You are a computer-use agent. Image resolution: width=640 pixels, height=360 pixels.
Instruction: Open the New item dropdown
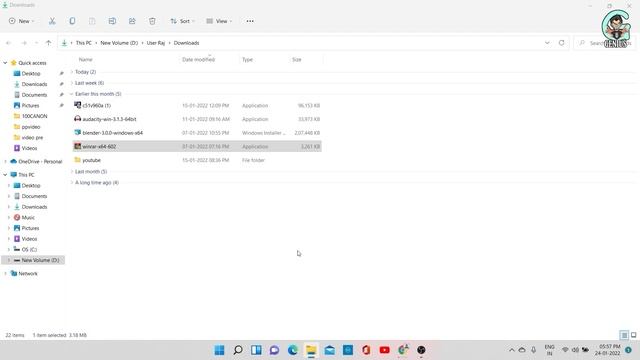click(x=21, y=21)
